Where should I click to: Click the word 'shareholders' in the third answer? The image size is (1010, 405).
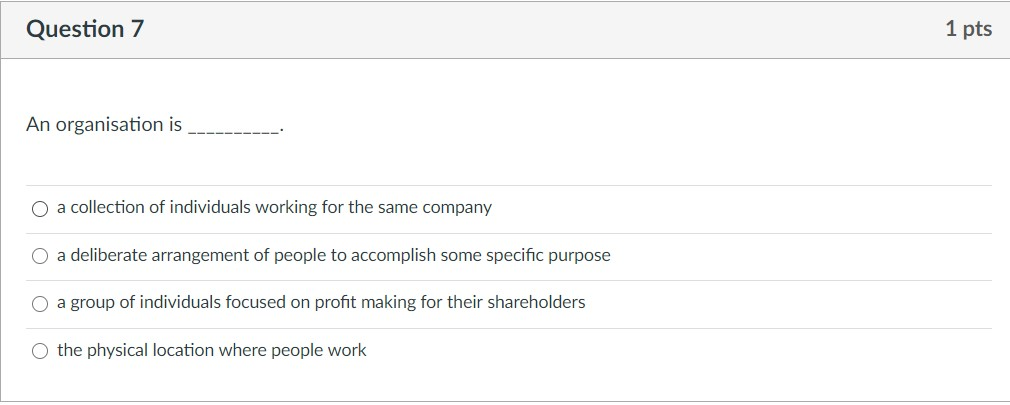click(536, 302)
